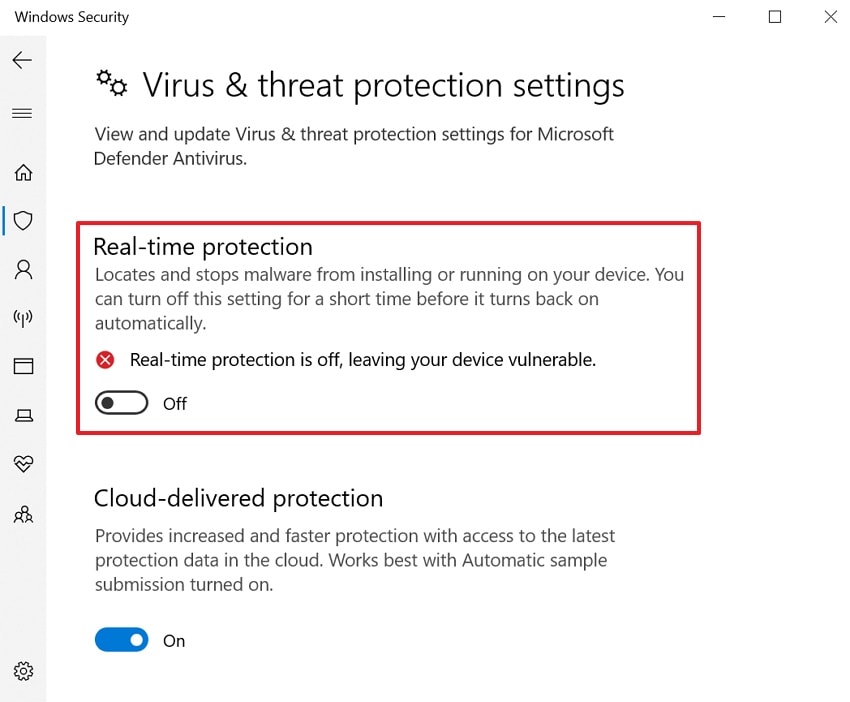Toggle the Real-time protection switch to On
Screen dimensions: 850x702
[x=121, y=403]
